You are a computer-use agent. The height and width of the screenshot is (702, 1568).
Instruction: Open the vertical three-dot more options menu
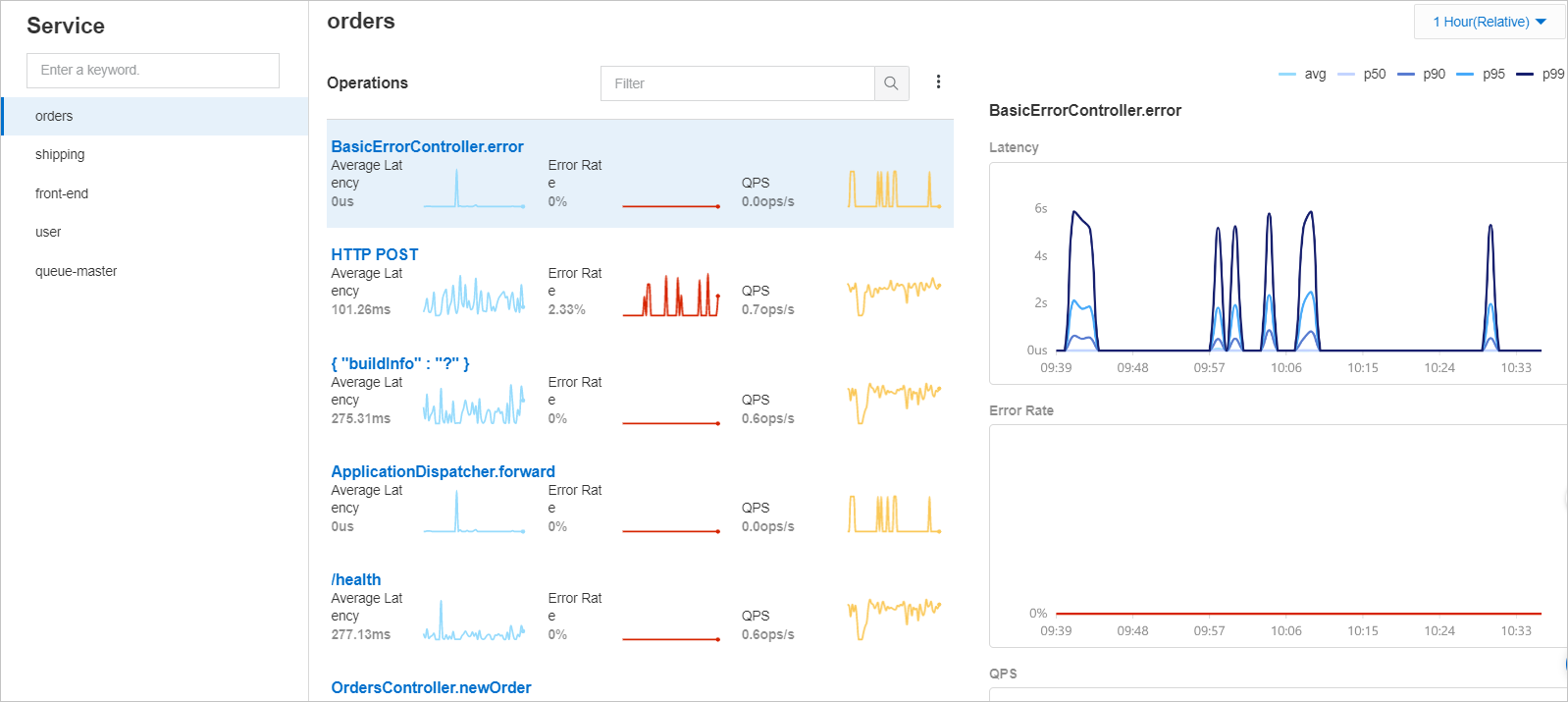[x=938, y=82]
